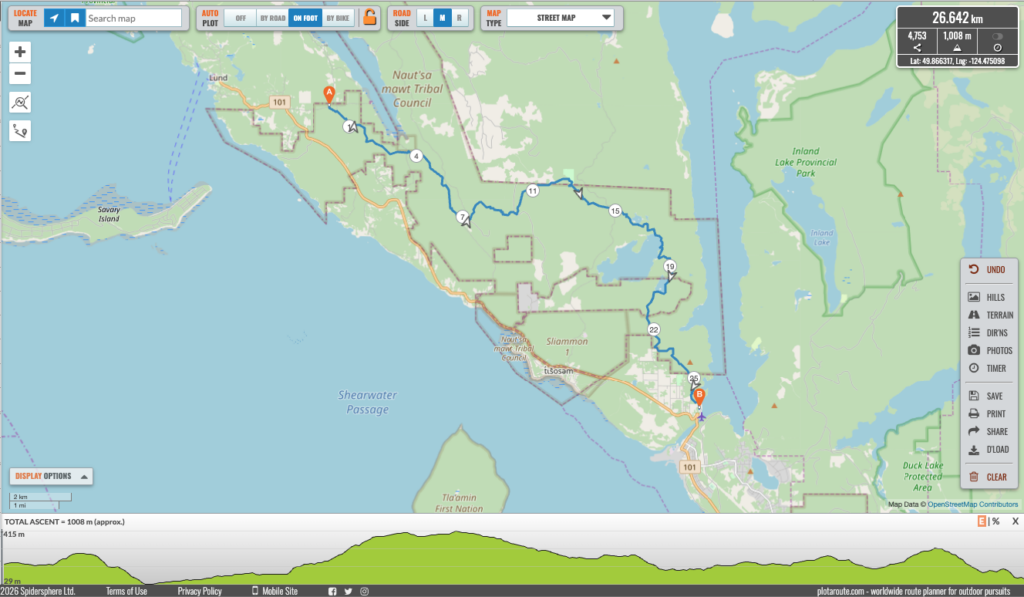Download route via D'LOAD
This screenshot has height=597, width=1024.
(x=988, y=449)
